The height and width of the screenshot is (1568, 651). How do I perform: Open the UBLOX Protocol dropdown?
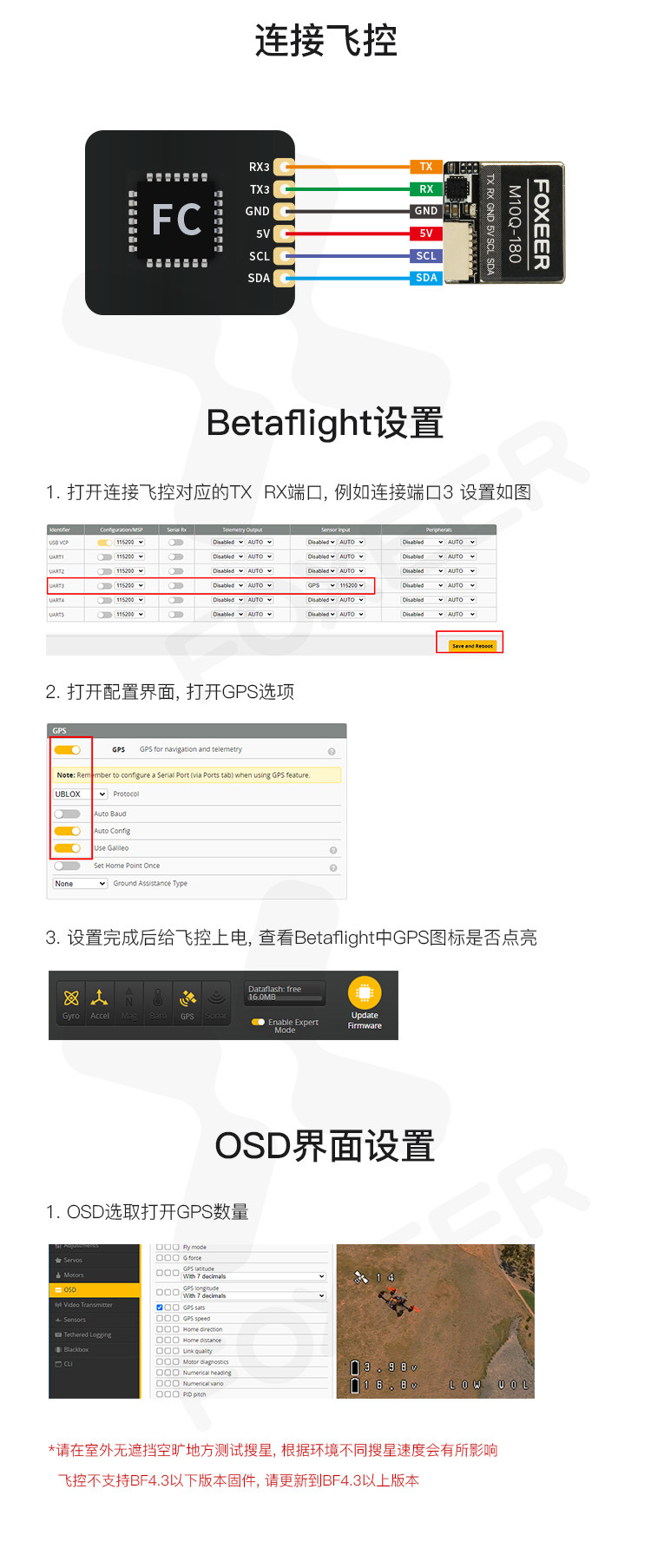point(80,794)
